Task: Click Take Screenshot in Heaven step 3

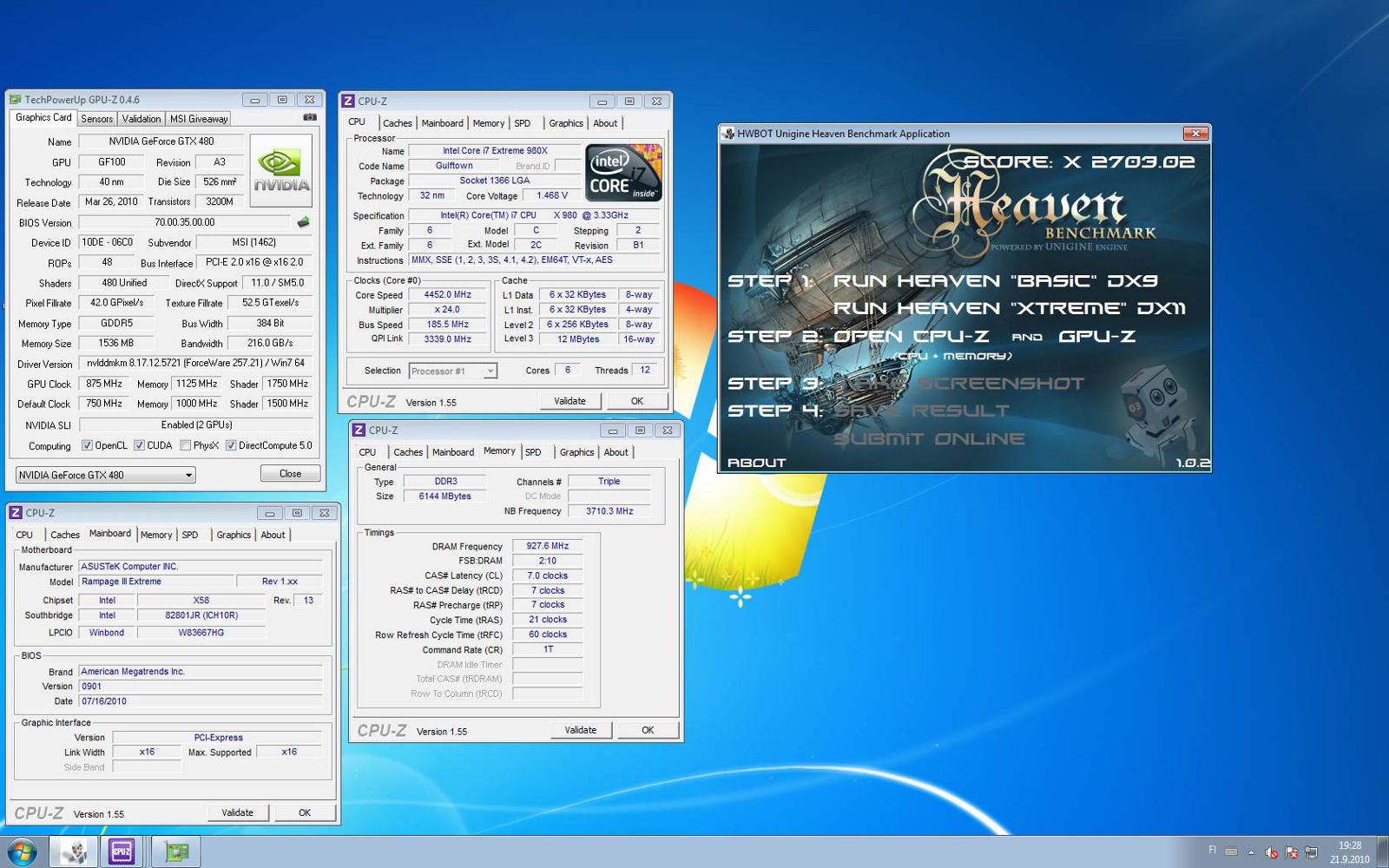Action: click(x=958, y=384)
